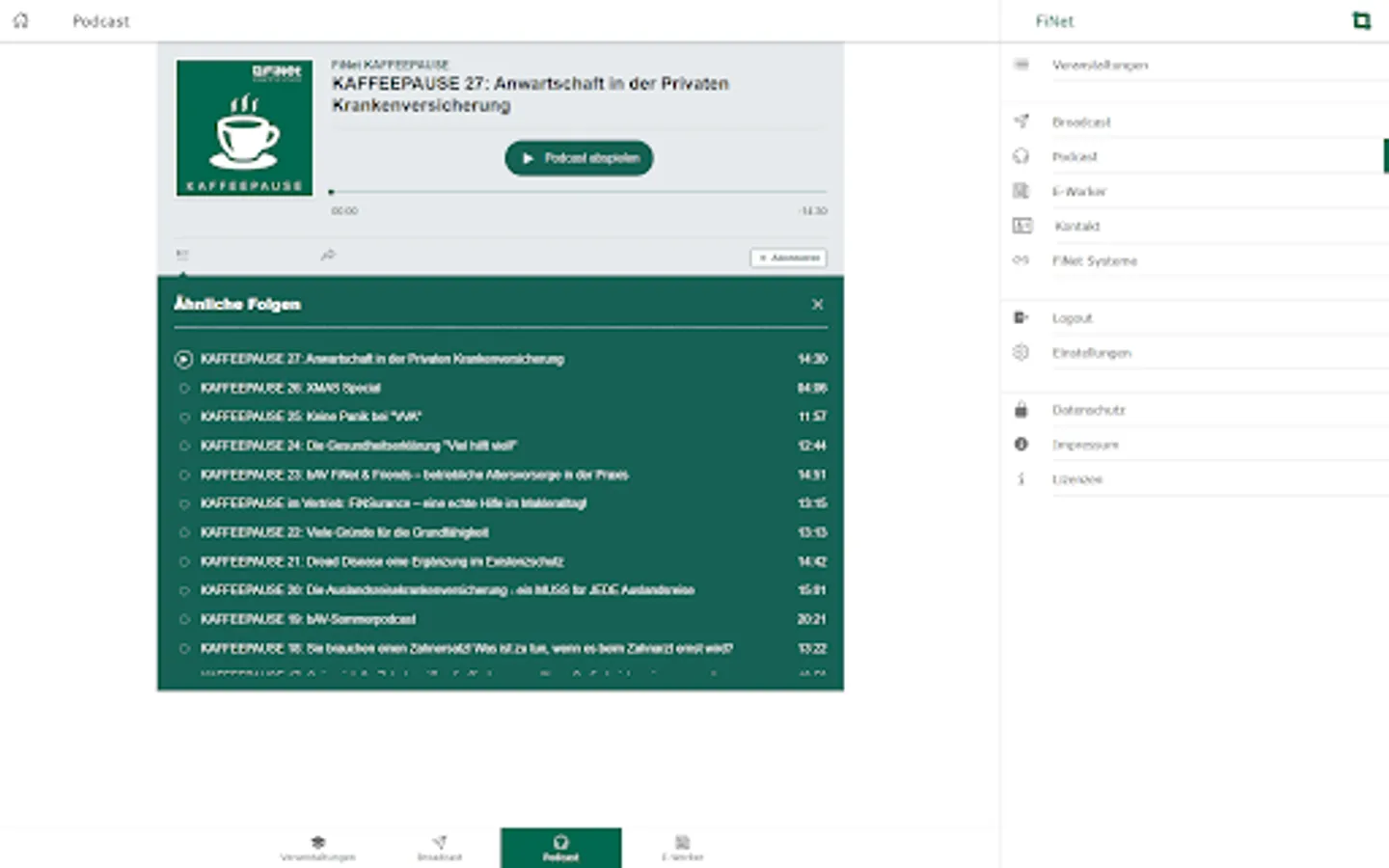Select the circle icon beside KAFFEEPAUSE 25

pos(183,418)
